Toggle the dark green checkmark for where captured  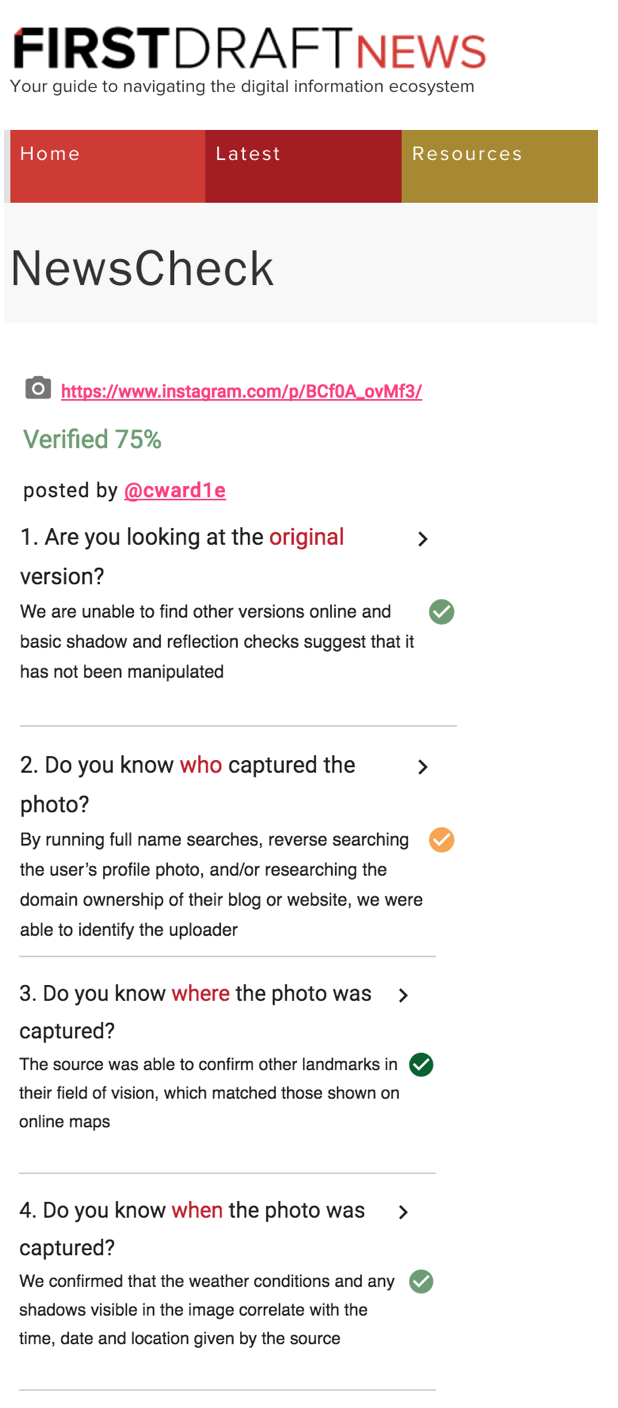tap(421, 1065)
